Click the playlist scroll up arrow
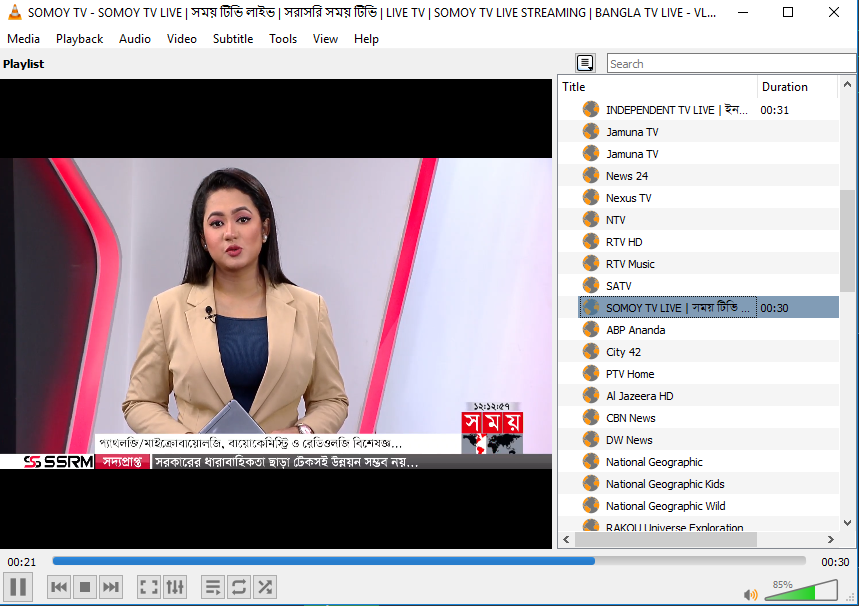The width and height of the screenshot is (859, 606). [847, 84]
